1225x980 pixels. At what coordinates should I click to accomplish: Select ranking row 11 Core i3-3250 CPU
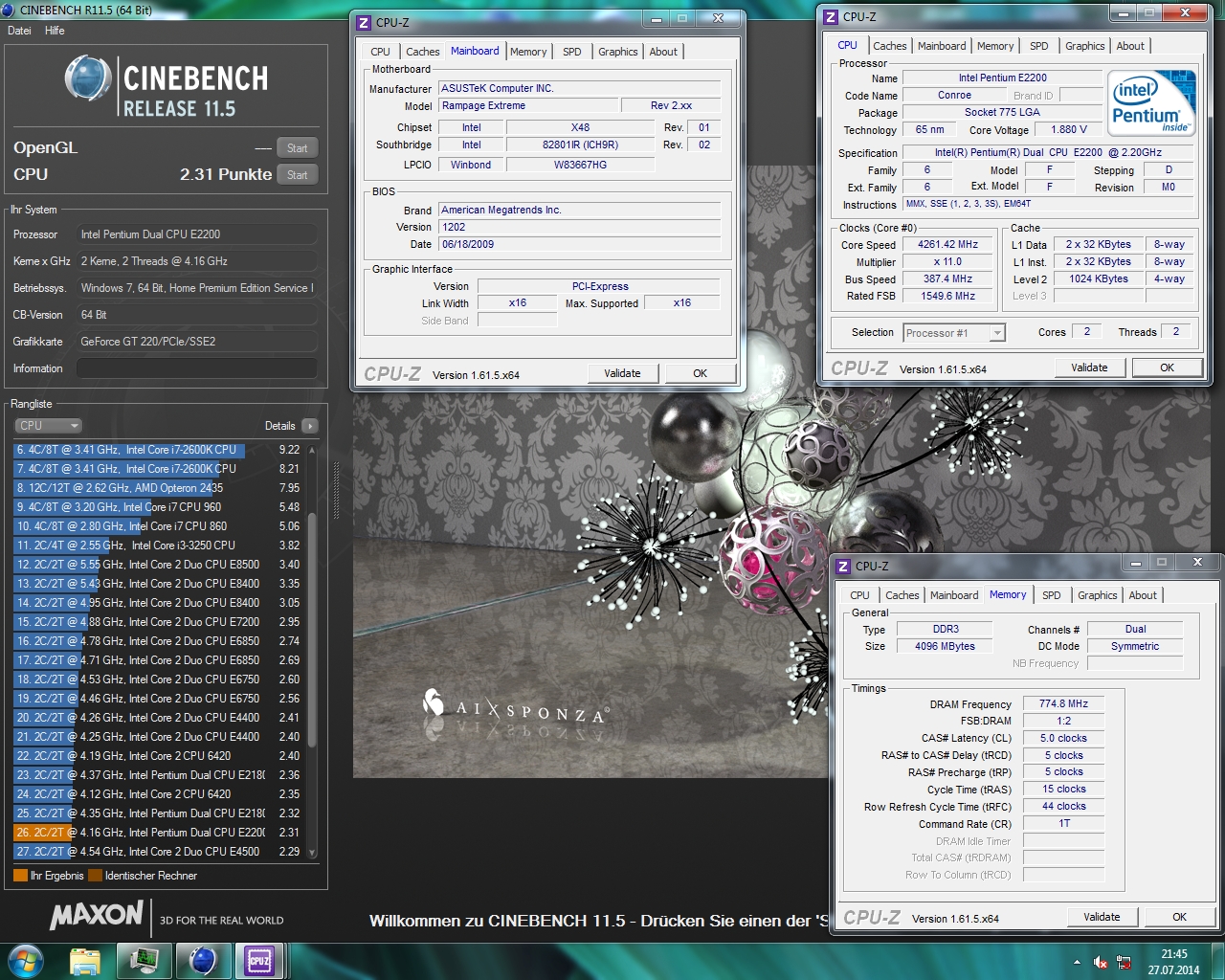[159, 546]
